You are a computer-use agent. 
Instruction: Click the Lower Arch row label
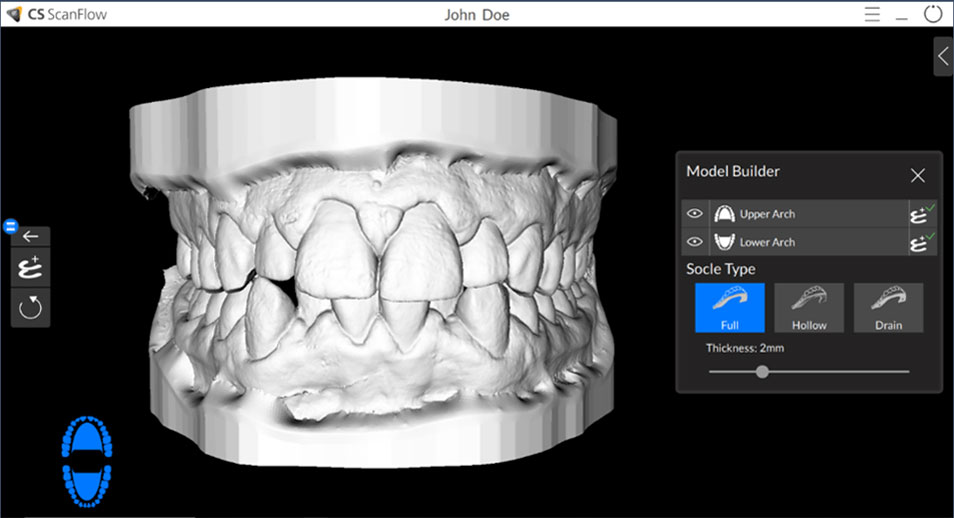click(x=767, y=242)
